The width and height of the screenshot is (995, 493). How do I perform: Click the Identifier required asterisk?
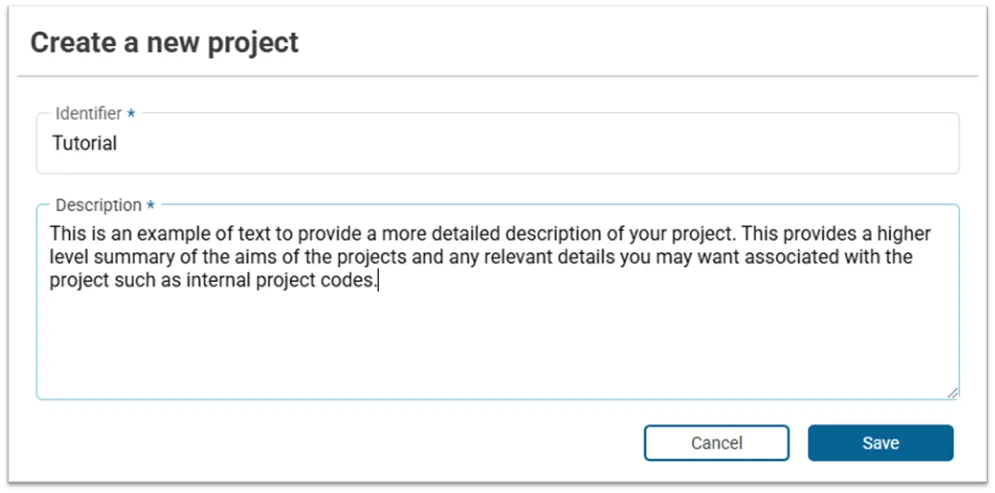[x=131, y=115]
